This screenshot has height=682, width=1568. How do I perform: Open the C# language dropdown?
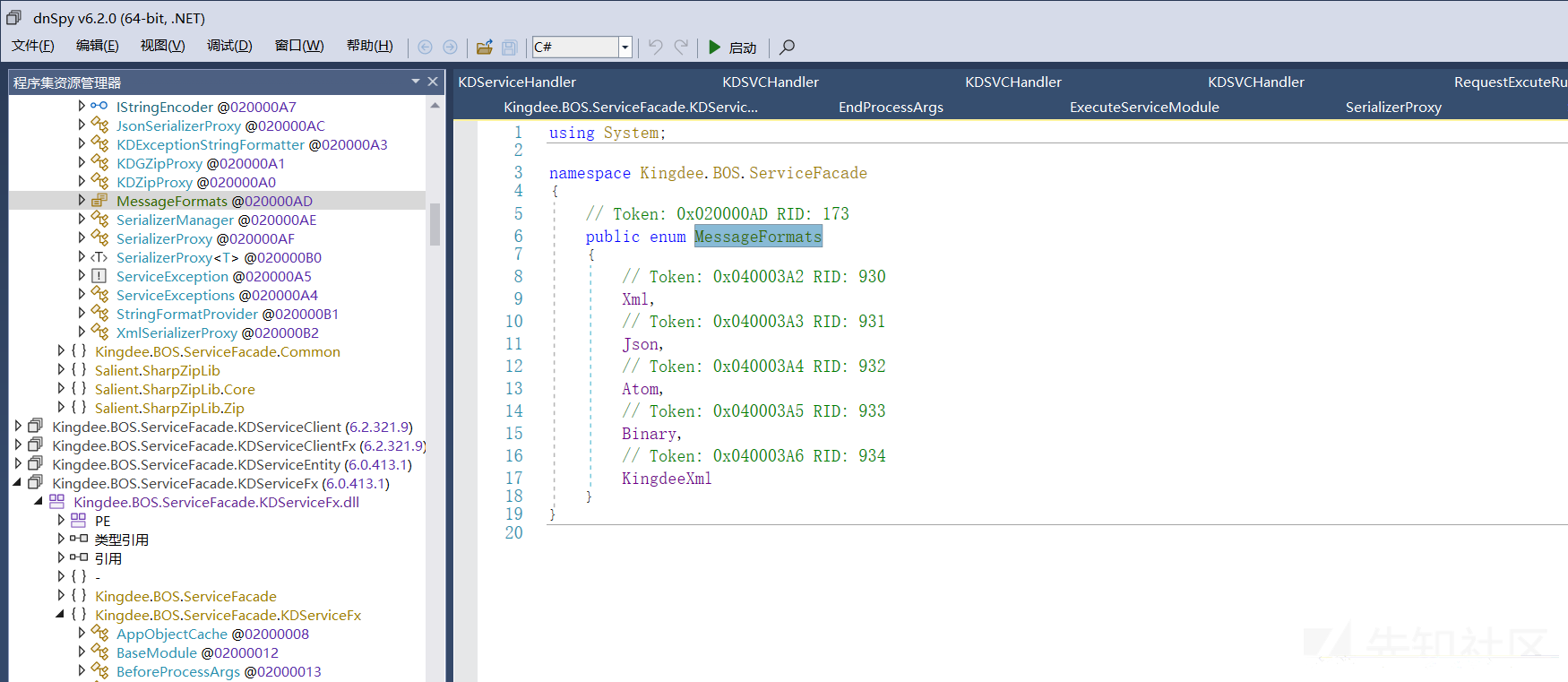625,47
